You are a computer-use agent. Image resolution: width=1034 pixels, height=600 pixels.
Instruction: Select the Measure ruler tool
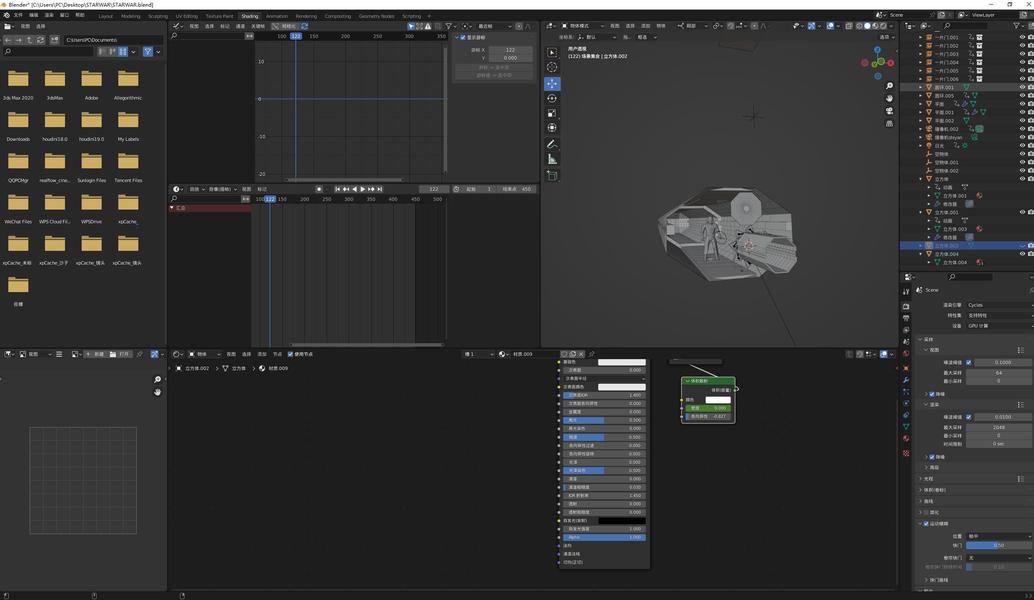[552, 159]
